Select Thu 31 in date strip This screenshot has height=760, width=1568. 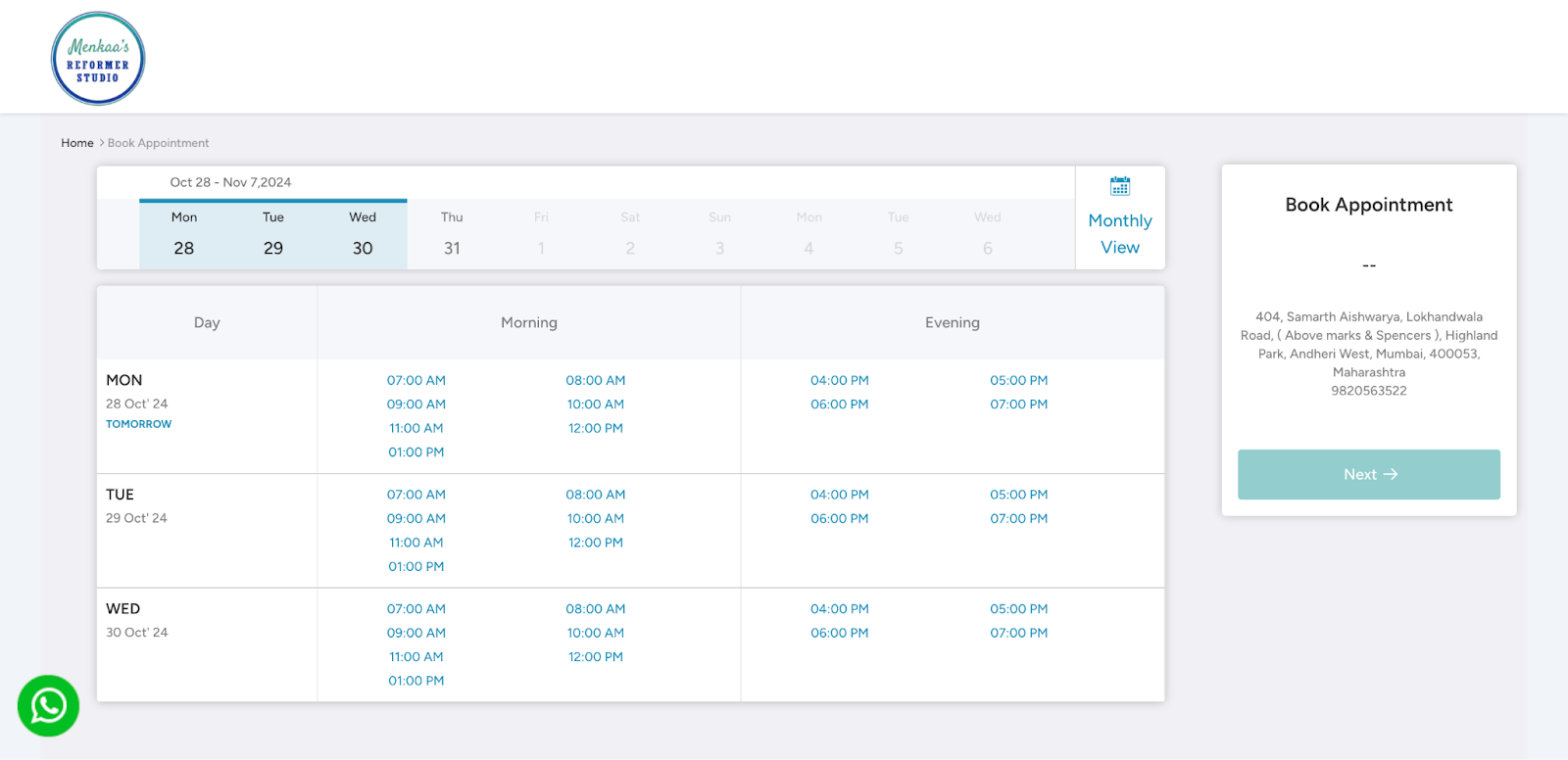(x=452, y=235)
